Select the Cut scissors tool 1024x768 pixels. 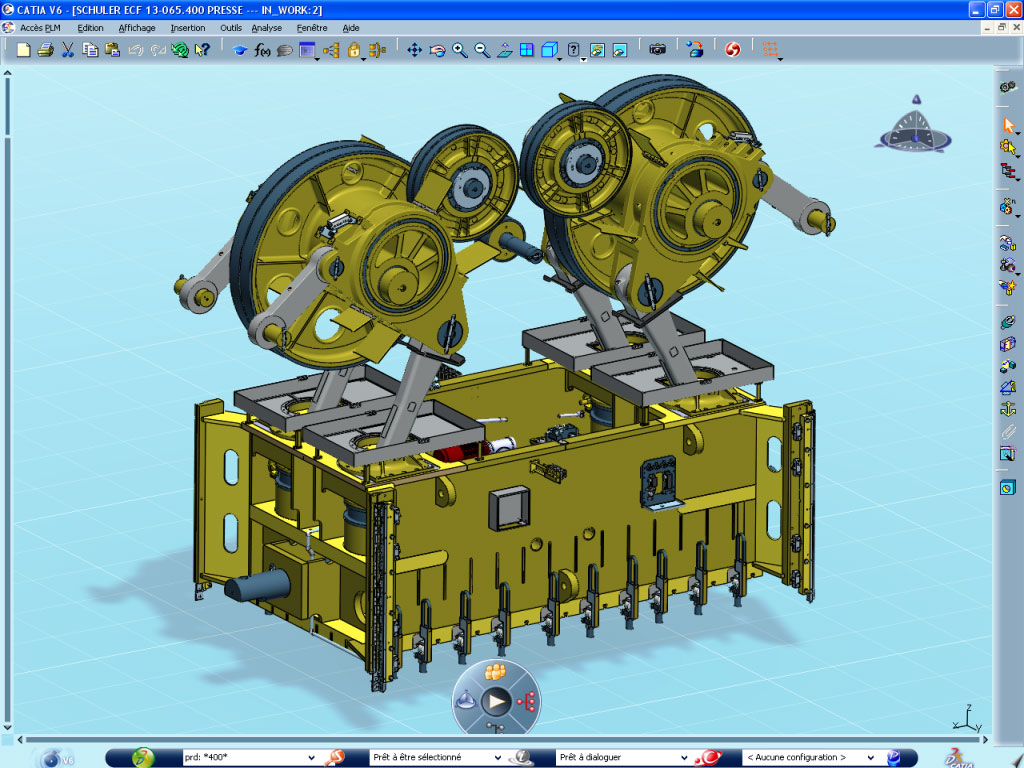click(x=68, y=49)
